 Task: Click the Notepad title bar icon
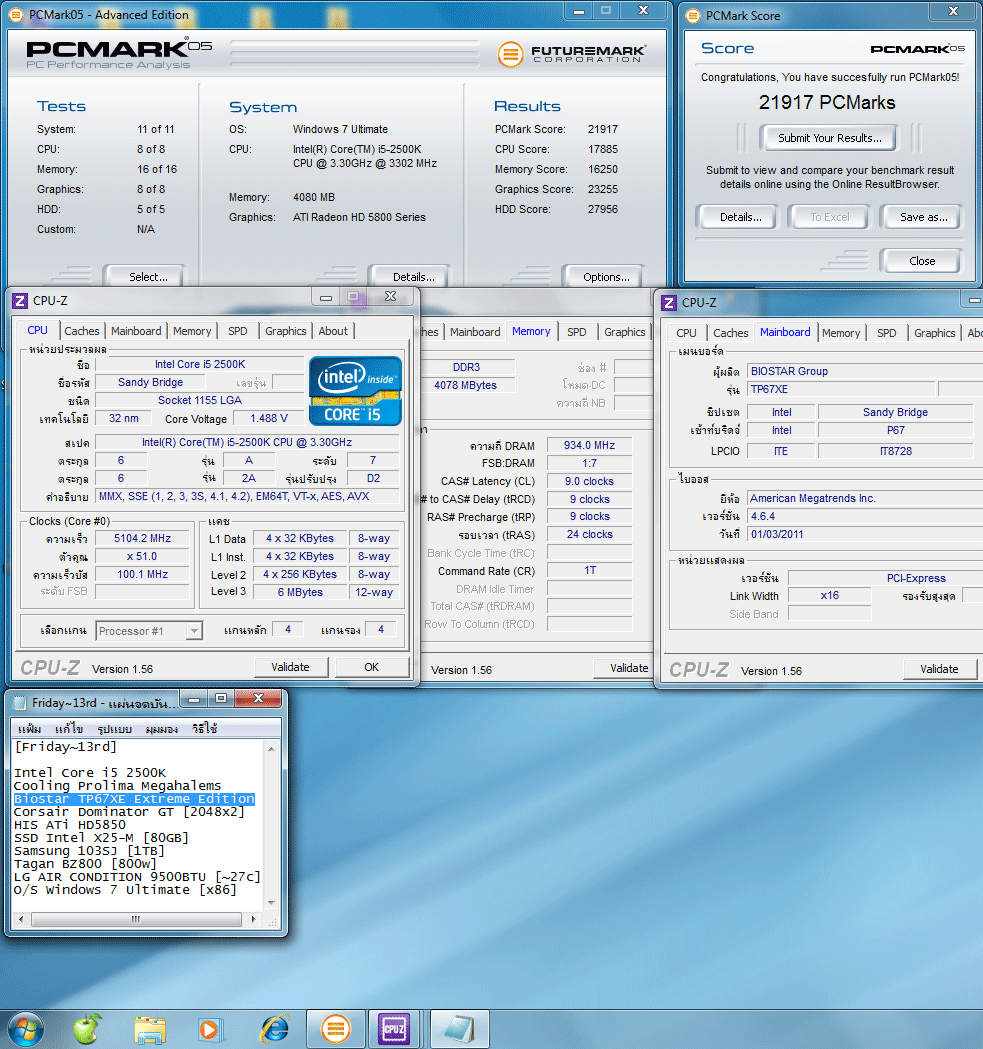click(x=20, y=702)
